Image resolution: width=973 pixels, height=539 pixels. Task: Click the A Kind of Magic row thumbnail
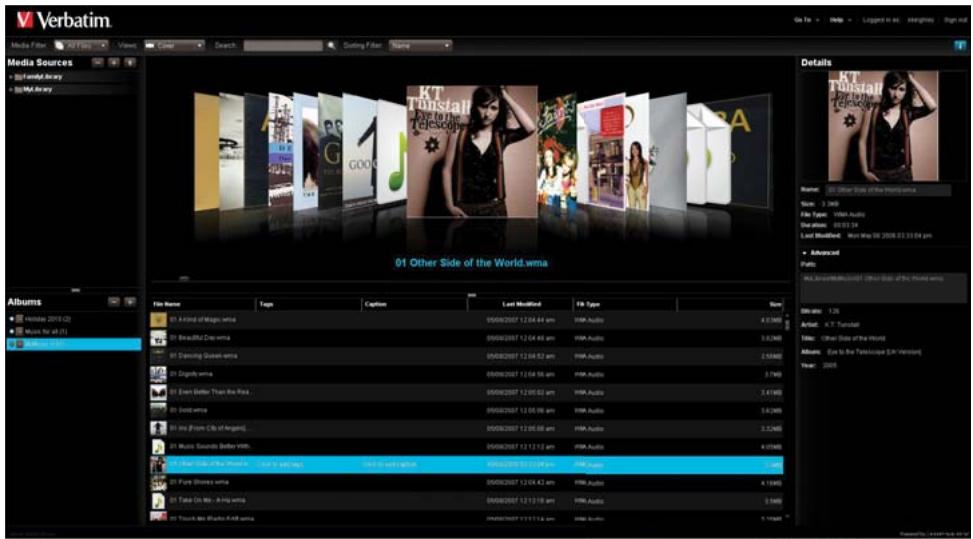(158, 319)
